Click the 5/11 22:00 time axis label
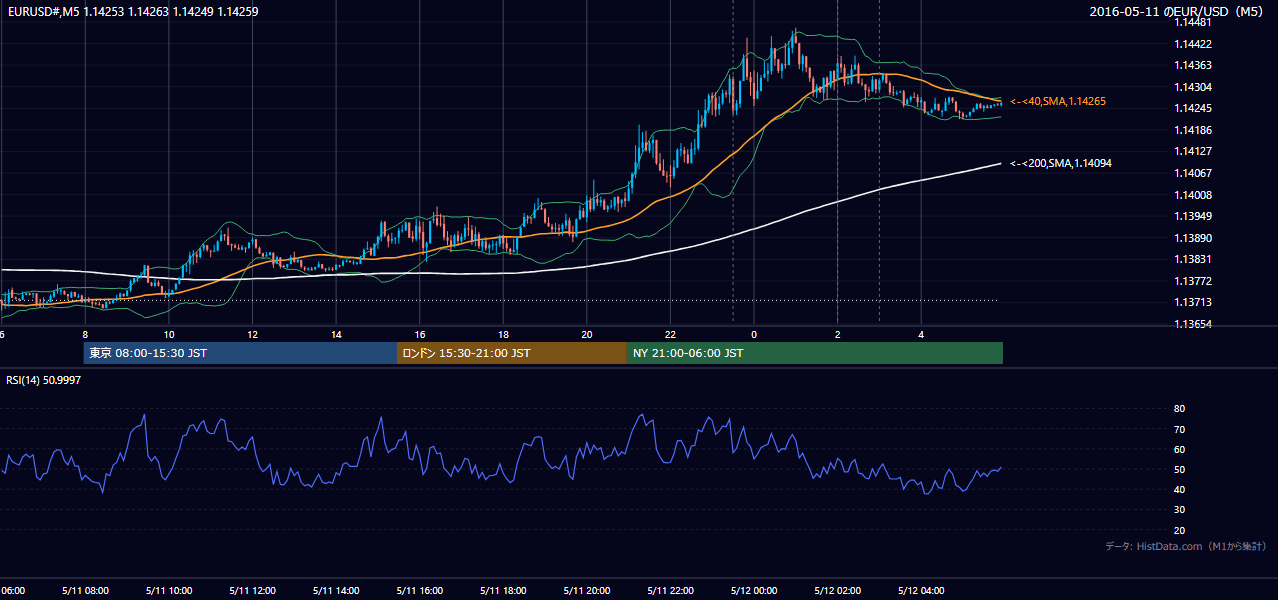 pyautogui.click(x=670, y=590)
